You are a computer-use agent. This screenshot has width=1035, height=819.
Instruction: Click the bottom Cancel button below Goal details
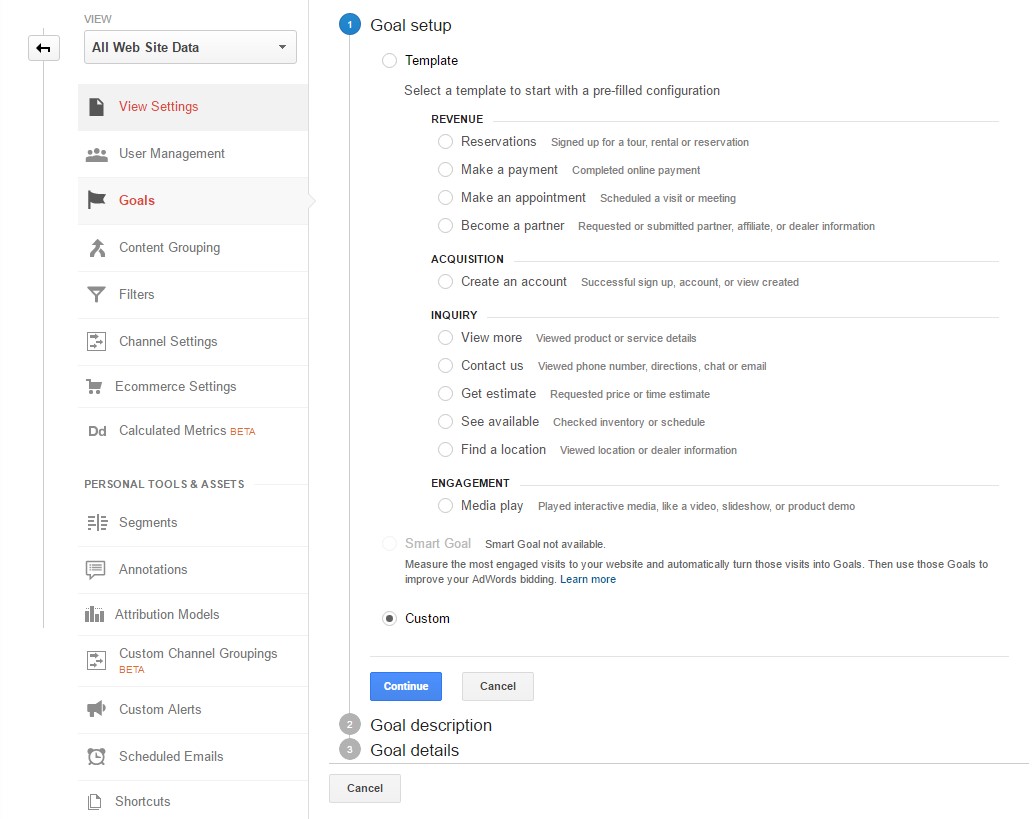coord(365,788)
